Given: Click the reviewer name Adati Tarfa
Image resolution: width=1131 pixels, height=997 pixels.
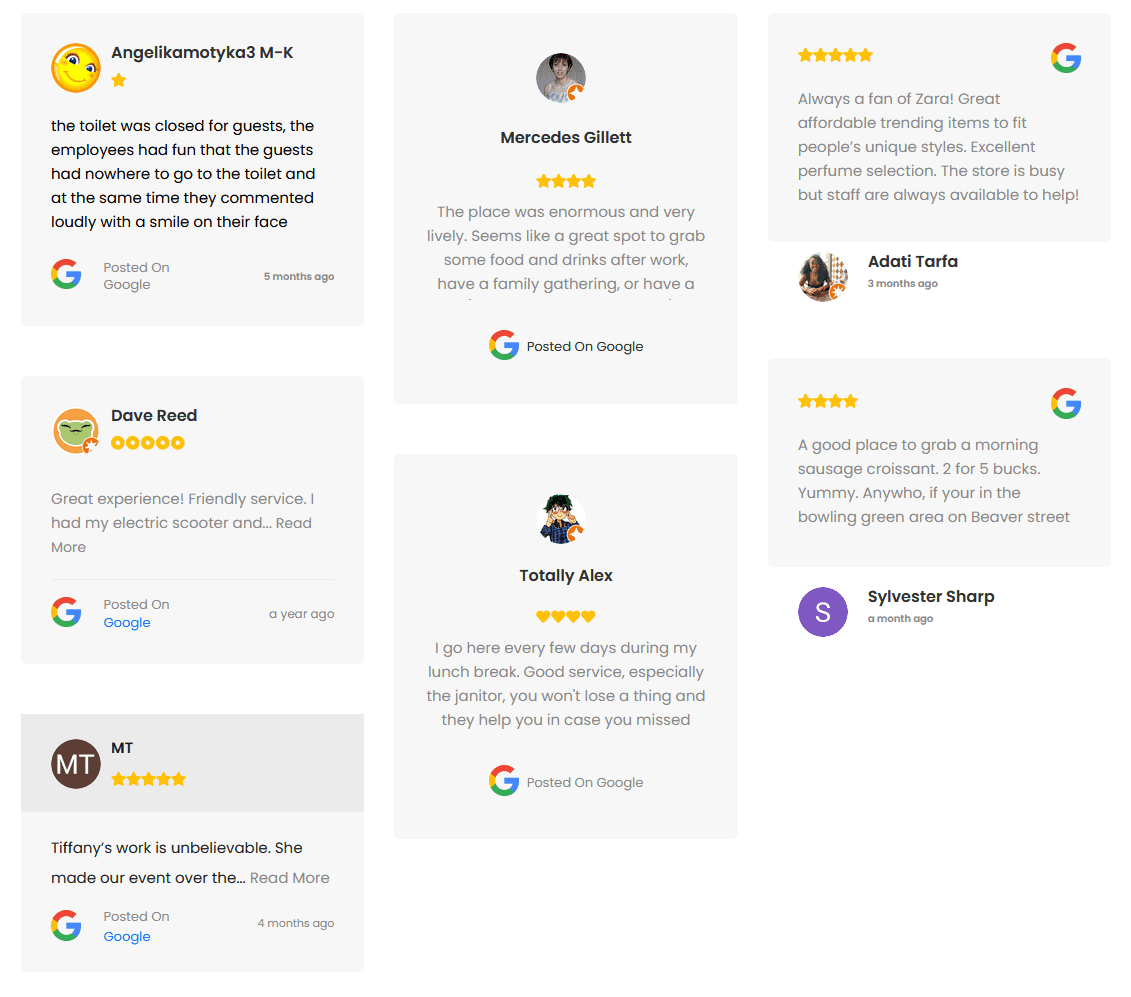Looking at the screenshot, I should pos(913,260).
